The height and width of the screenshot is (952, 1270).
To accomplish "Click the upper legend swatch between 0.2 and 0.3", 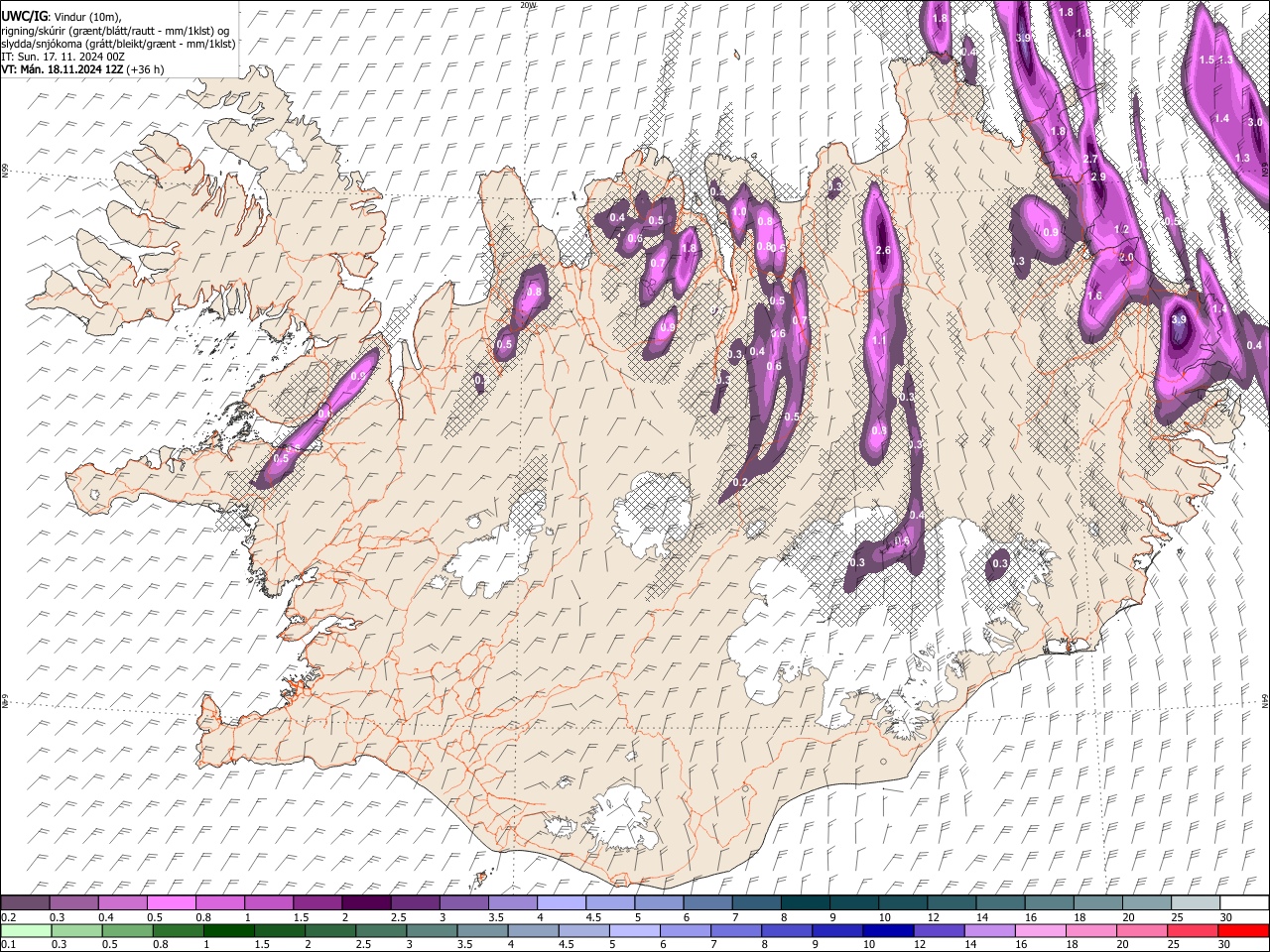I will tap(25, 902).
